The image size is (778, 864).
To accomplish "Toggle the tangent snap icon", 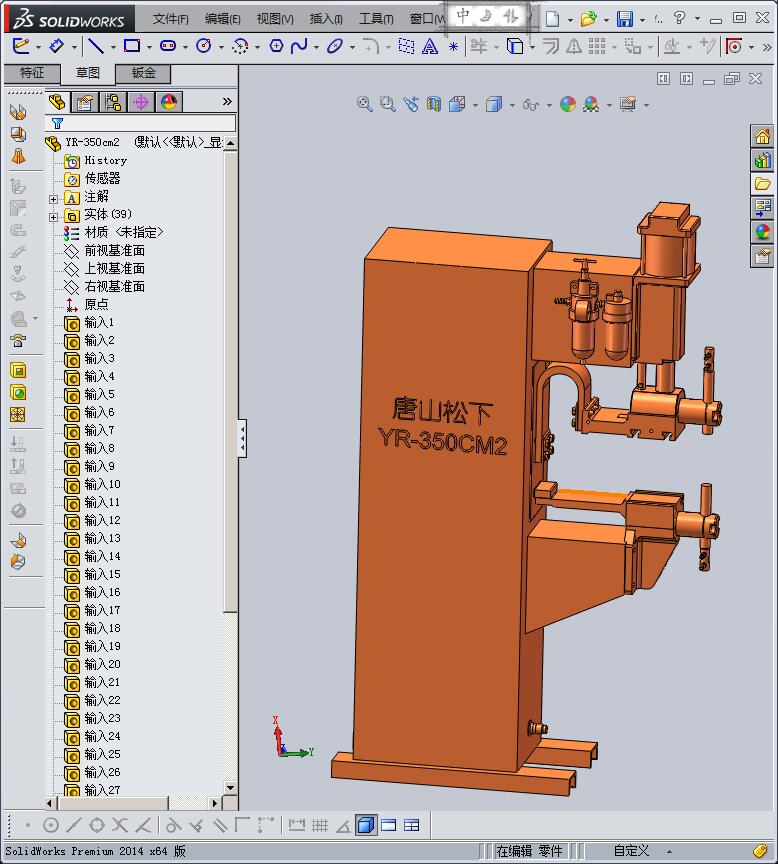I will (x=173, y=825).
